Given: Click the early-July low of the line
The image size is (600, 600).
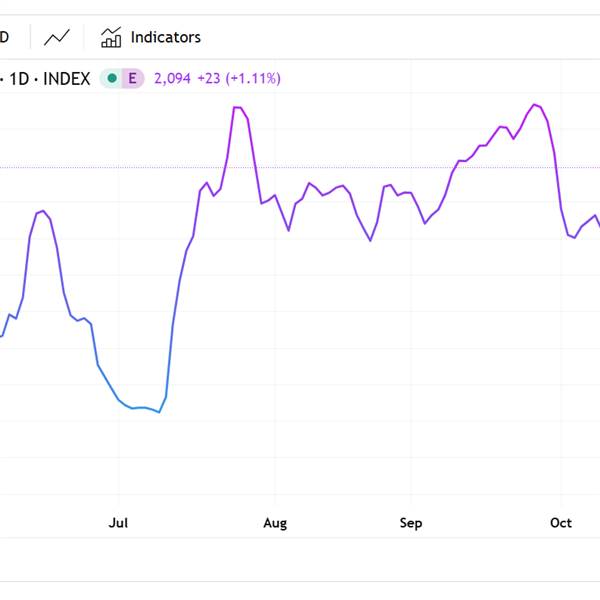Looking at the screenshot, I should [159, 412].
